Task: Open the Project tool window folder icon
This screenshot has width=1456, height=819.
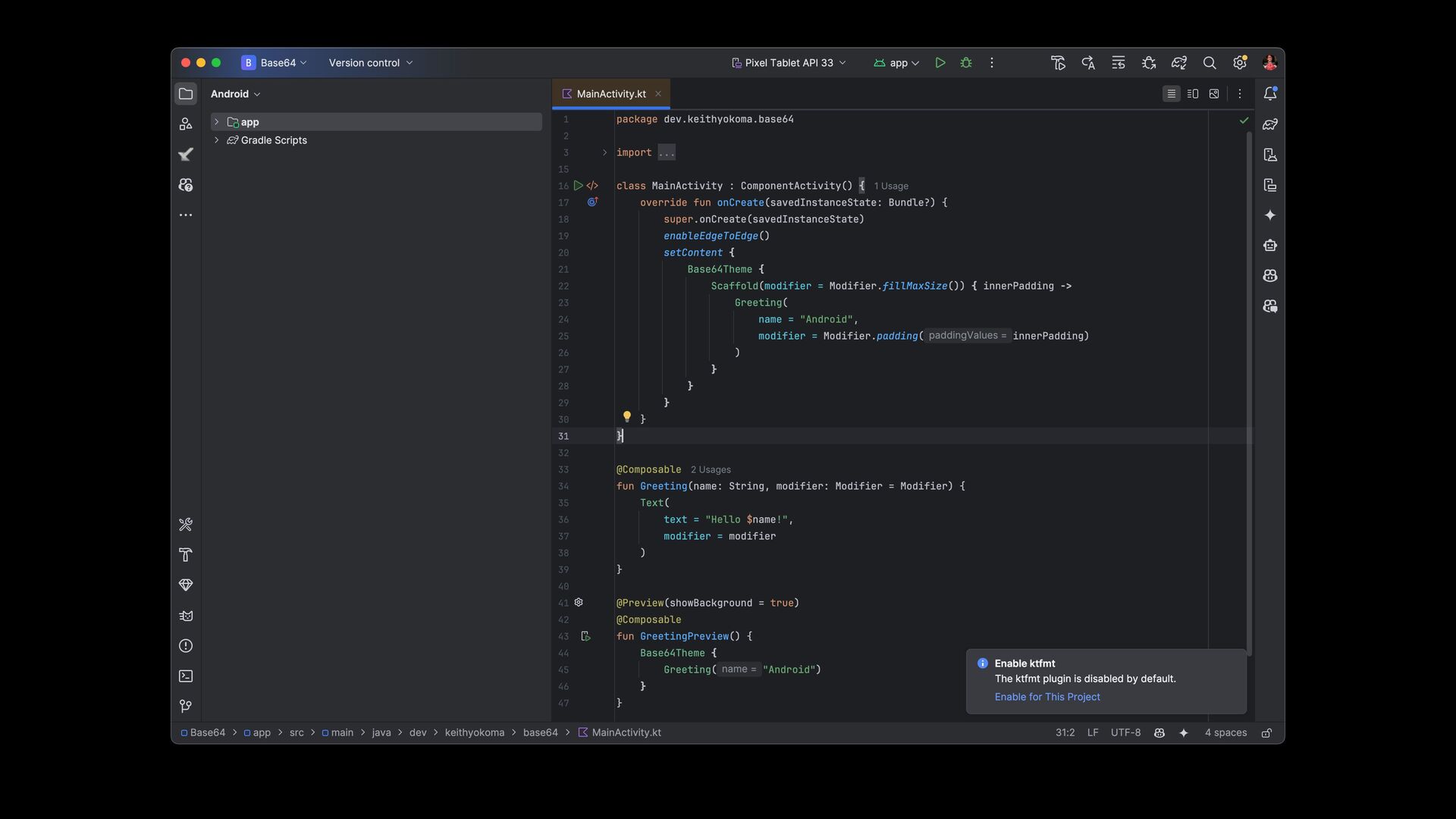Action: 186,94
